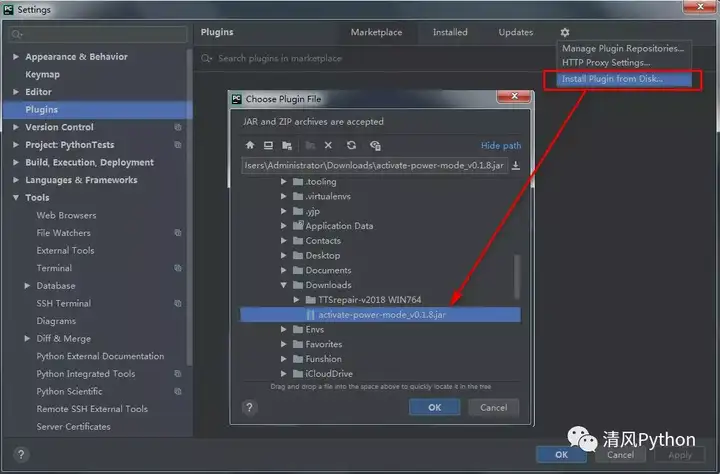This screenshot has height=474, width=720.
Task: Open Server Certificates settings
Action: click(x=73, y=427)
